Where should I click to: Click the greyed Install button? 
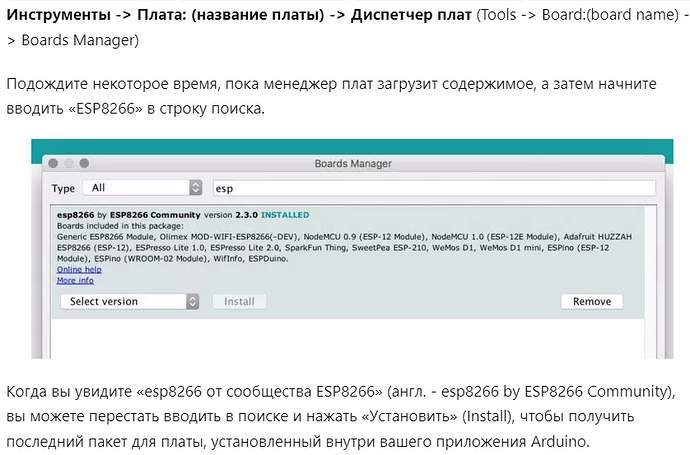pyautogui.click(x=239, y=301)
